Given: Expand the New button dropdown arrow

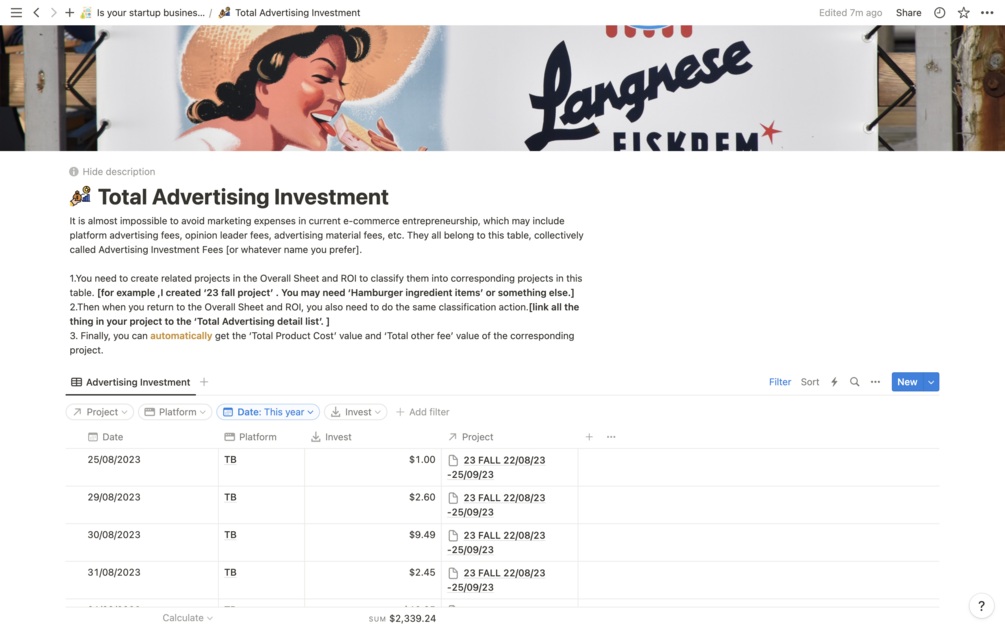Looking at the screenshot, I should (x=931, y=382).
